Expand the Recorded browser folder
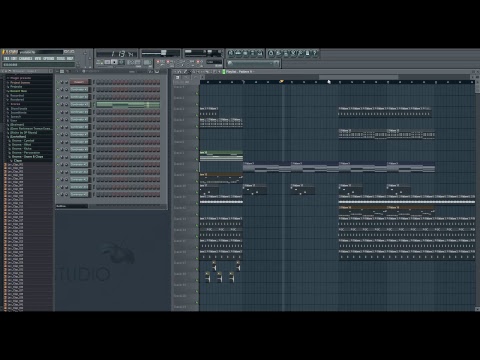480x360 pixels. tap(17, 95)
